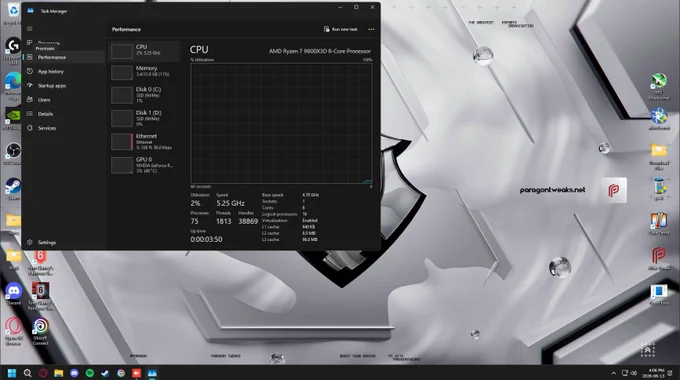680x380 pixels.
Task: Open the Paragon Tweaks desktop shortcut
Action: (659, 258)
